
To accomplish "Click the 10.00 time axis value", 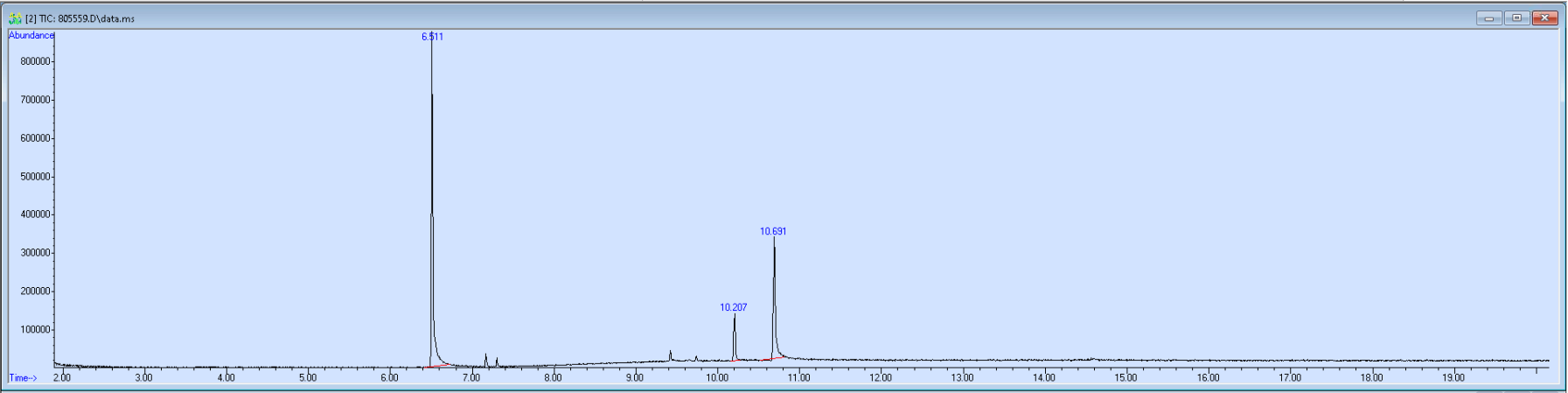I will coord(717,378).
